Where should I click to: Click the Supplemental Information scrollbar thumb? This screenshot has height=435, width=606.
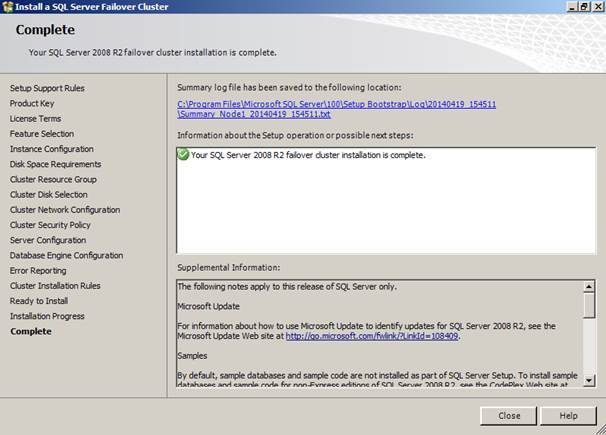coord(589,305)
